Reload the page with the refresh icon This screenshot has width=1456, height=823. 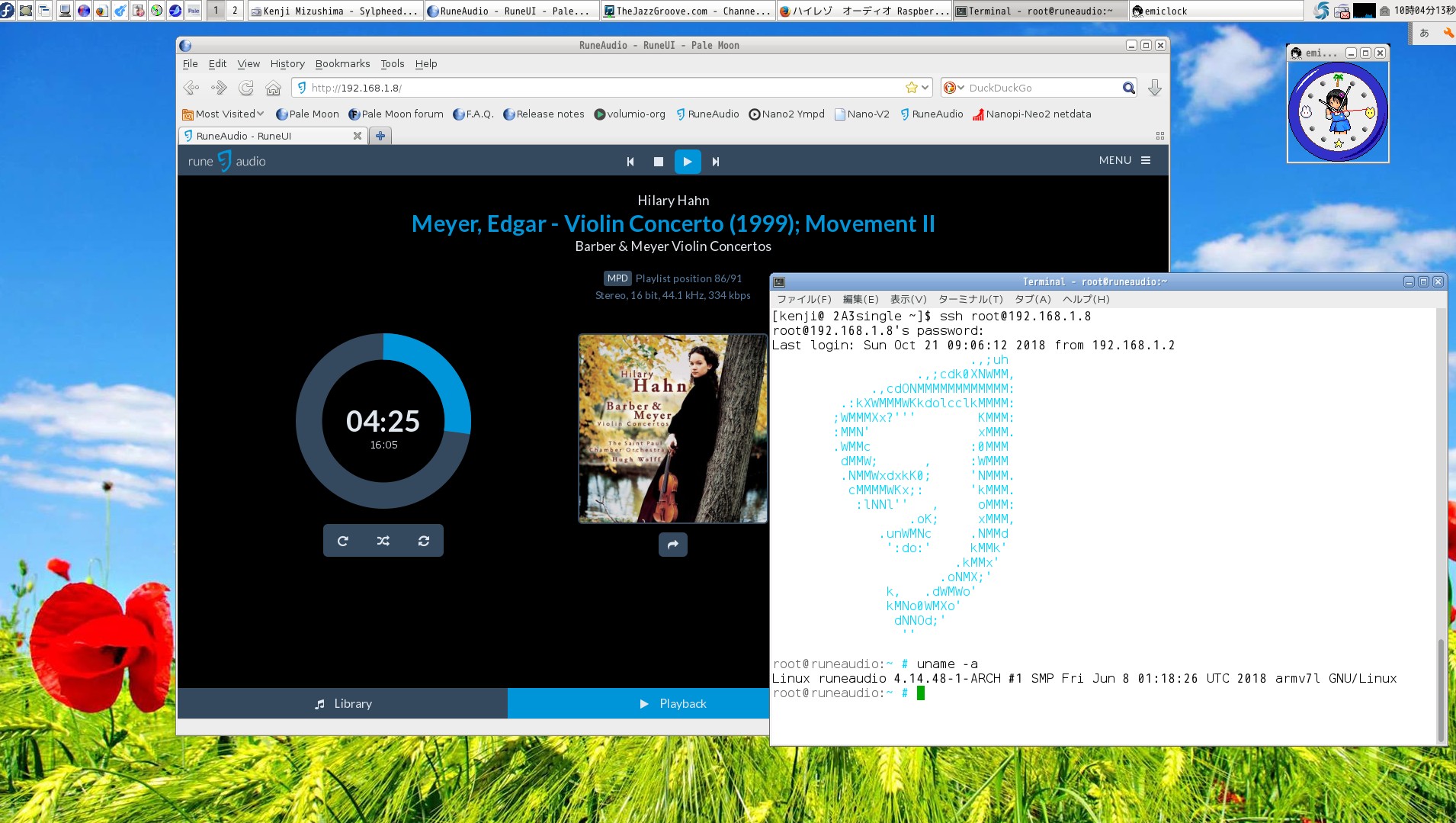coord(246,88)
